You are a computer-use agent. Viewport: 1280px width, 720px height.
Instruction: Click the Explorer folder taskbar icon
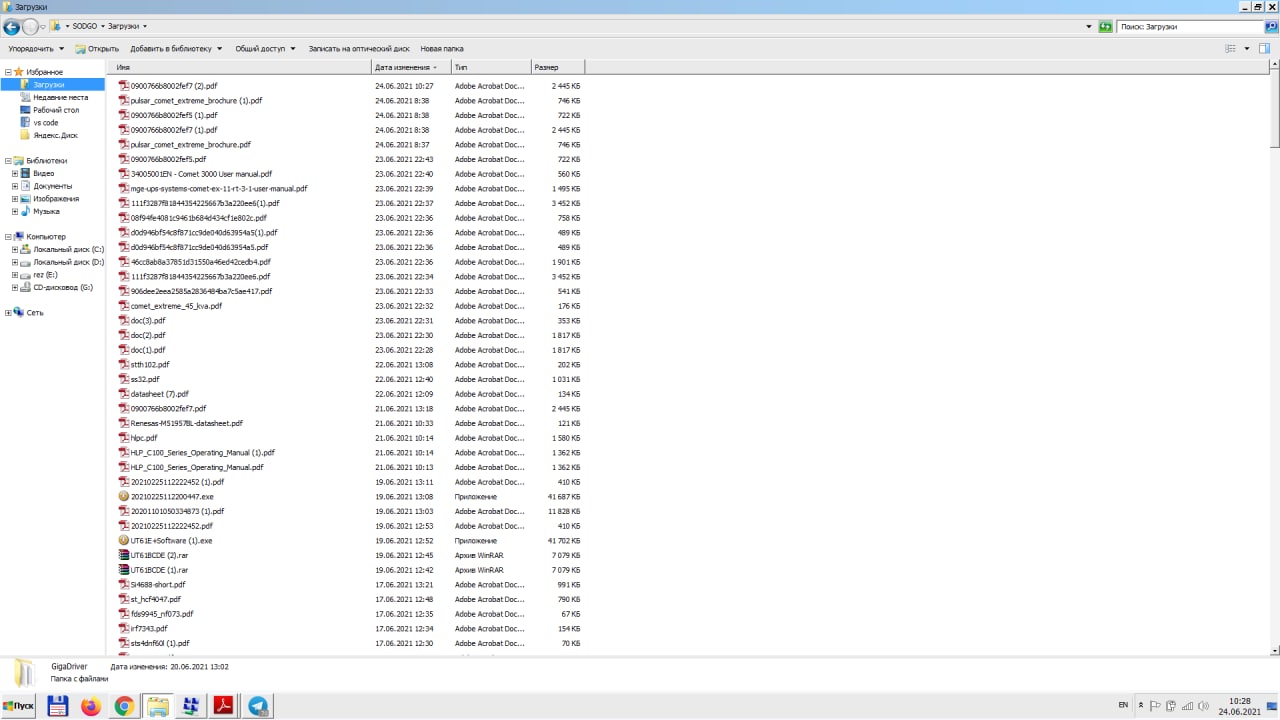click(x=157, y=707)
